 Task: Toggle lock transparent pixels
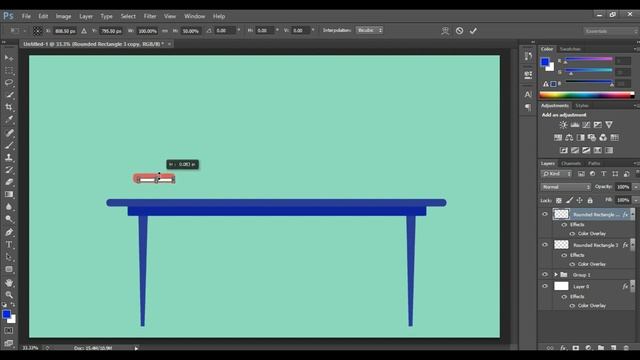click(x=559, y=200)
